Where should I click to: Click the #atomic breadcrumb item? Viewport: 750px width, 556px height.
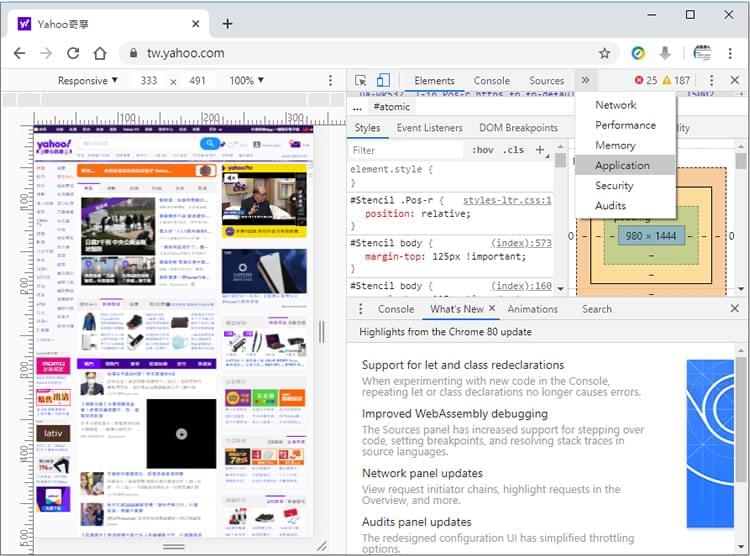click(391, 107)
